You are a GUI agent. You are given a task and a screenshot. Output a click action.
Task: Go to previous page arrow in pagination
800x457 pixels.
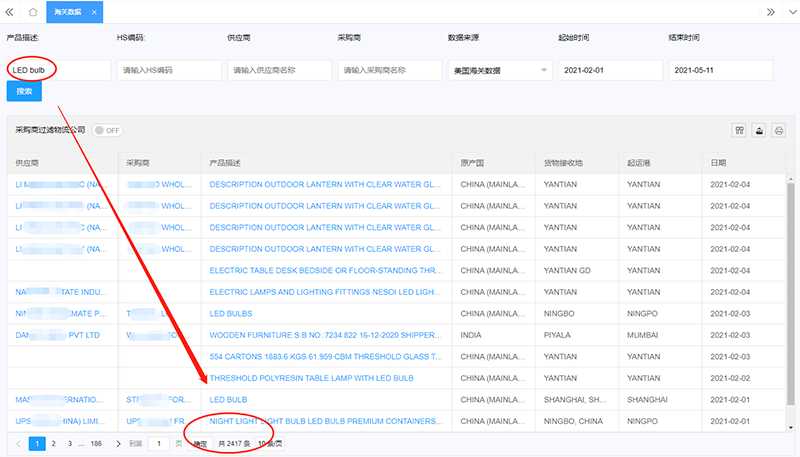pos(18,443)
